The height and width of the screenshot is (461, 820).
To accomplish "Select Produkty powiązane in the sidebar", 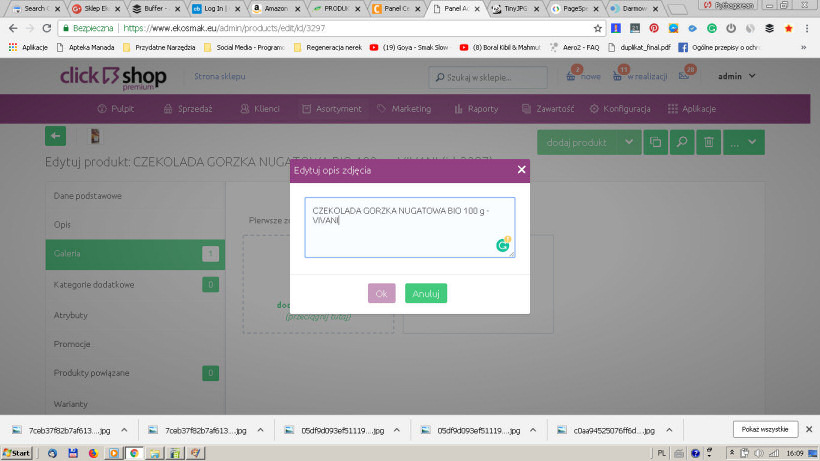I will click(x=135, y=373).
